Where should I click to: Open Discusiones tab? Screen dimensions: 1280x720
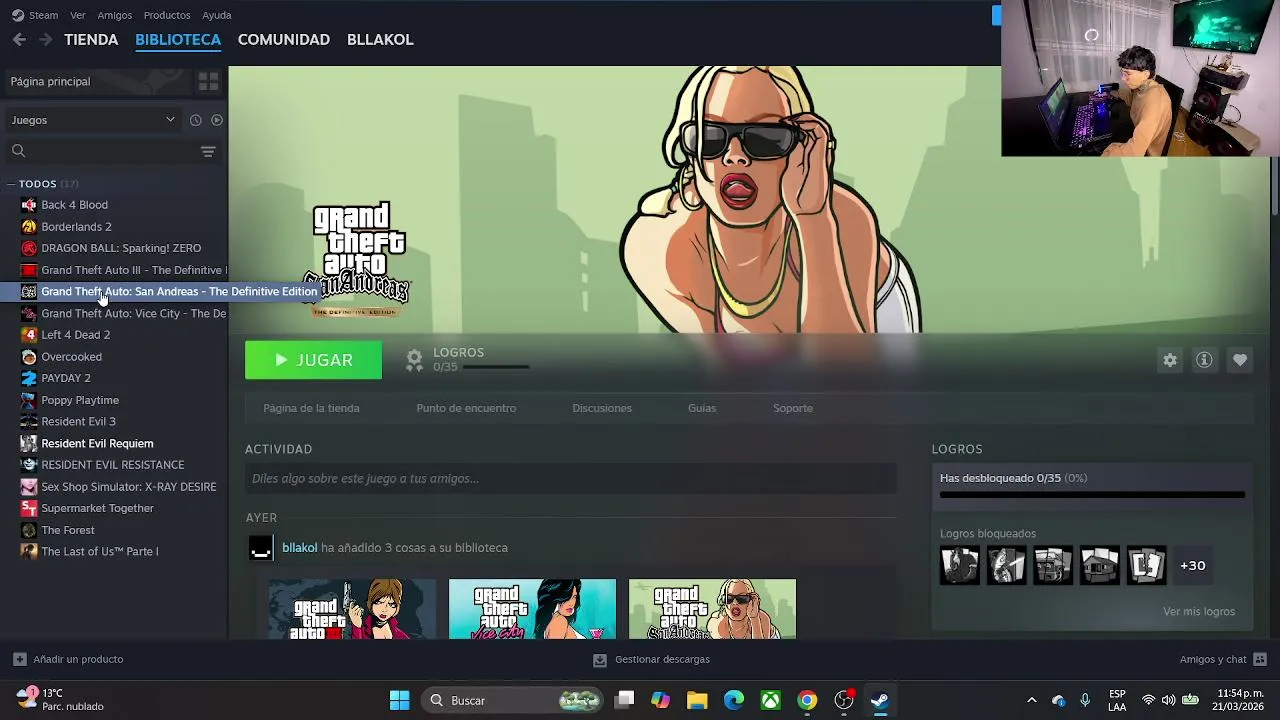pyautogui.click(x=602, y=408)
